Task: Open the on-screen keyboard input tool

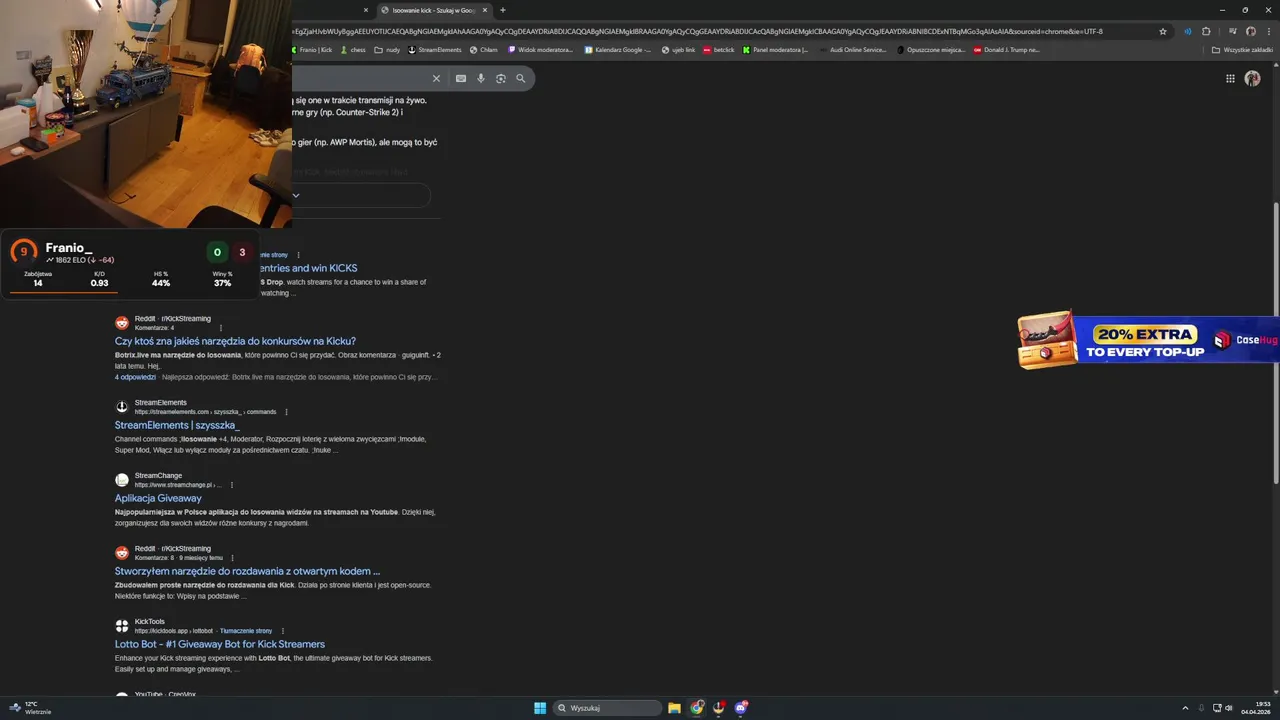Action: point(461,78)
